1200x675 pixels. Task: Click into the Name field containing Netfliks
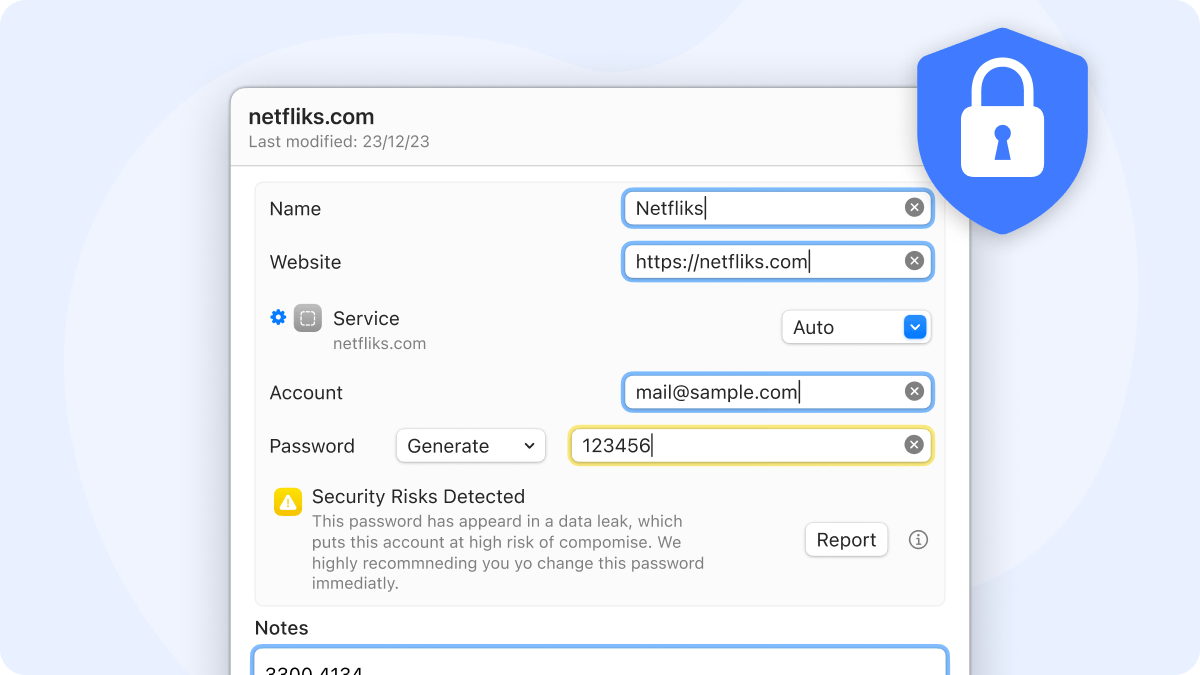pos(760,208)
